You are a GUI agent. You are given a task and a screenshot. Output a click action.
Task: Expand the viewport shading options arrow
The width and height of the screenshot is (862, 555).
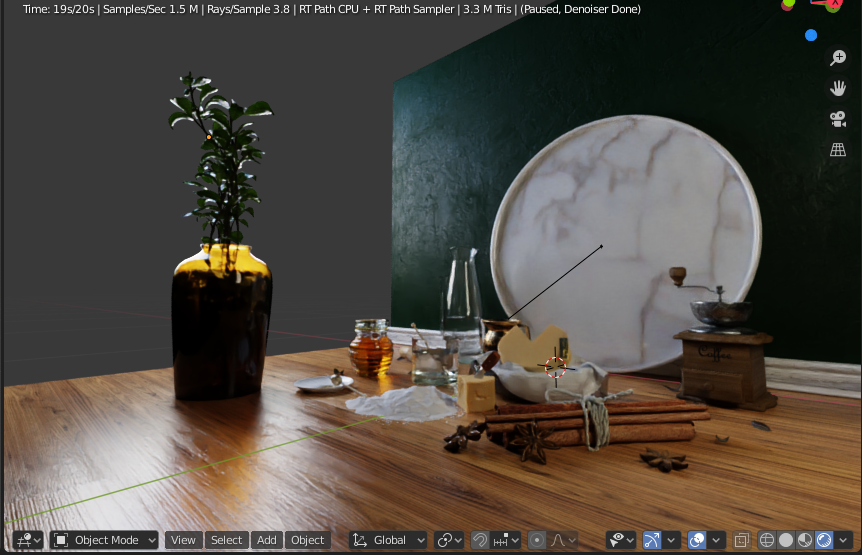[844, 540]
